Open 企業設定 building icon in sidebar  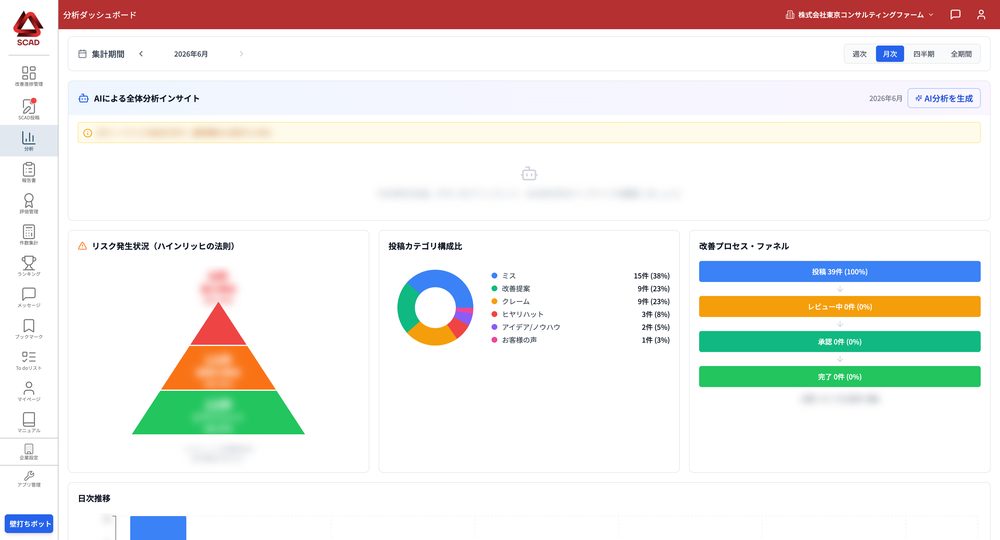click(29, 449)
